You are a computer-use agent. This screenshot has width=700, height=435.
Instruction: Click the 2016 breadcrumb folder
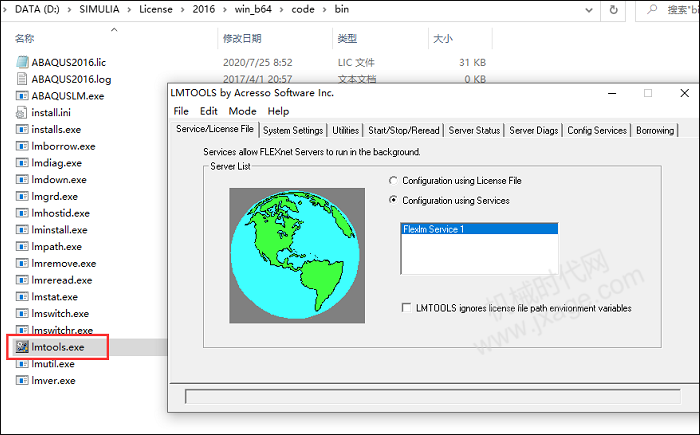[204, 9]
